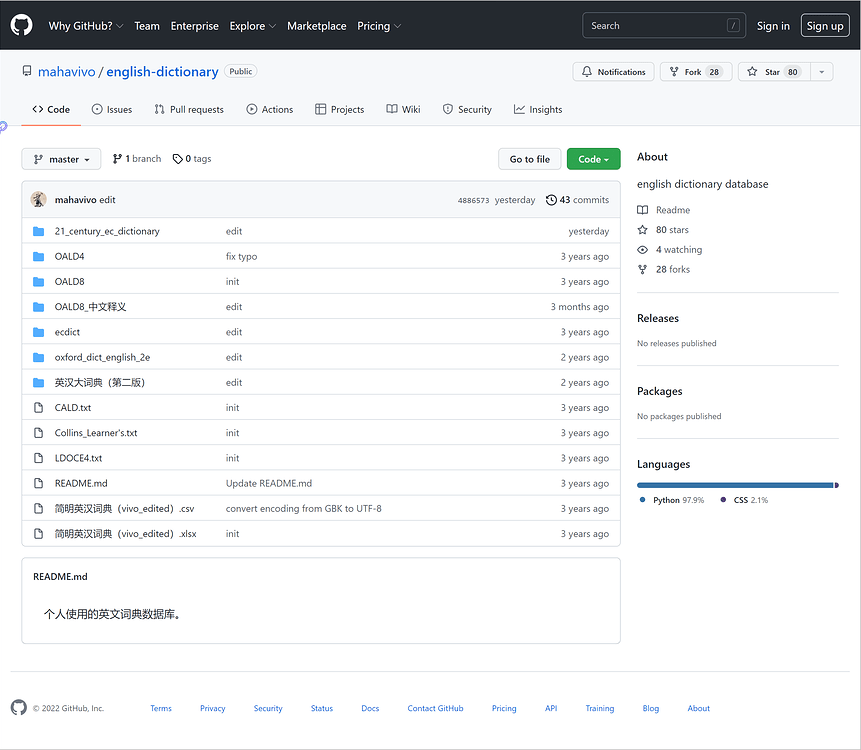
Task: Expand the green Code dropdown
Action: point(593,159)
